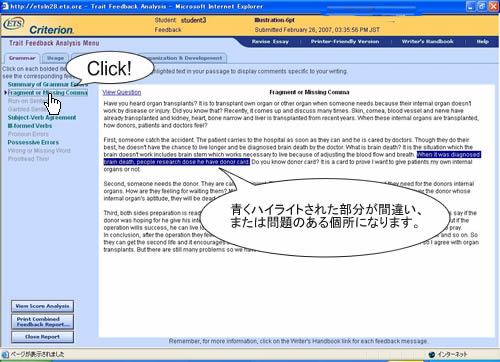Choose Subject-Verb Agreement errors
The height and width of the screenshot is (362, 500).
tap(42, 118)
